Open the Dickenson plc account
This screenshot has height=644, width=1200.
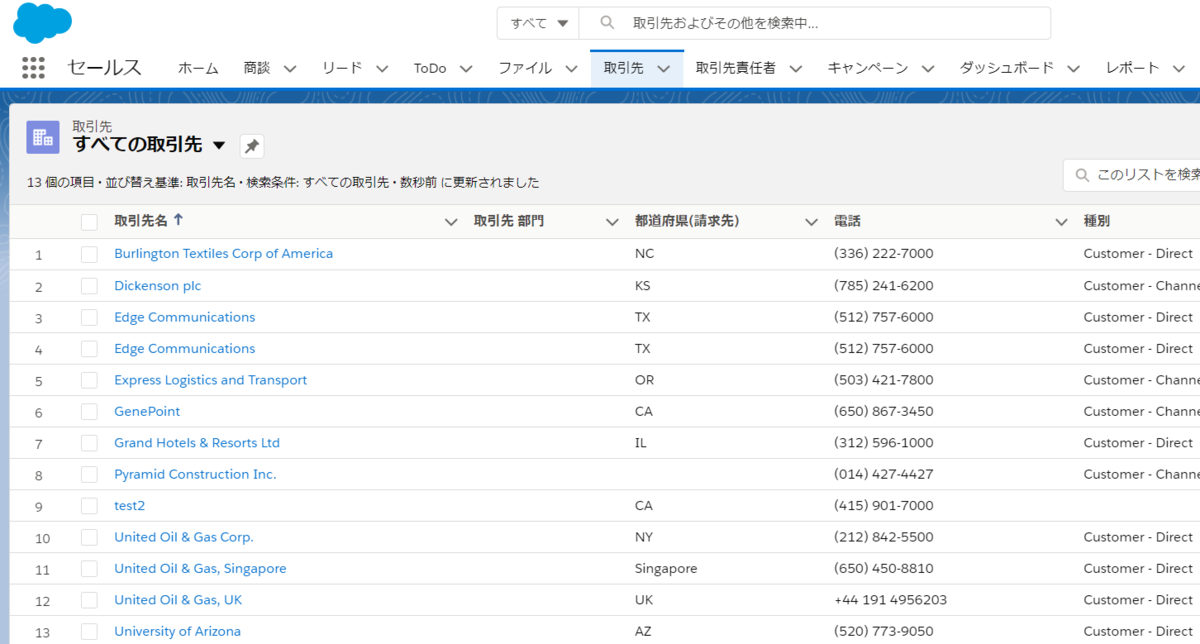tap(157, 286)
